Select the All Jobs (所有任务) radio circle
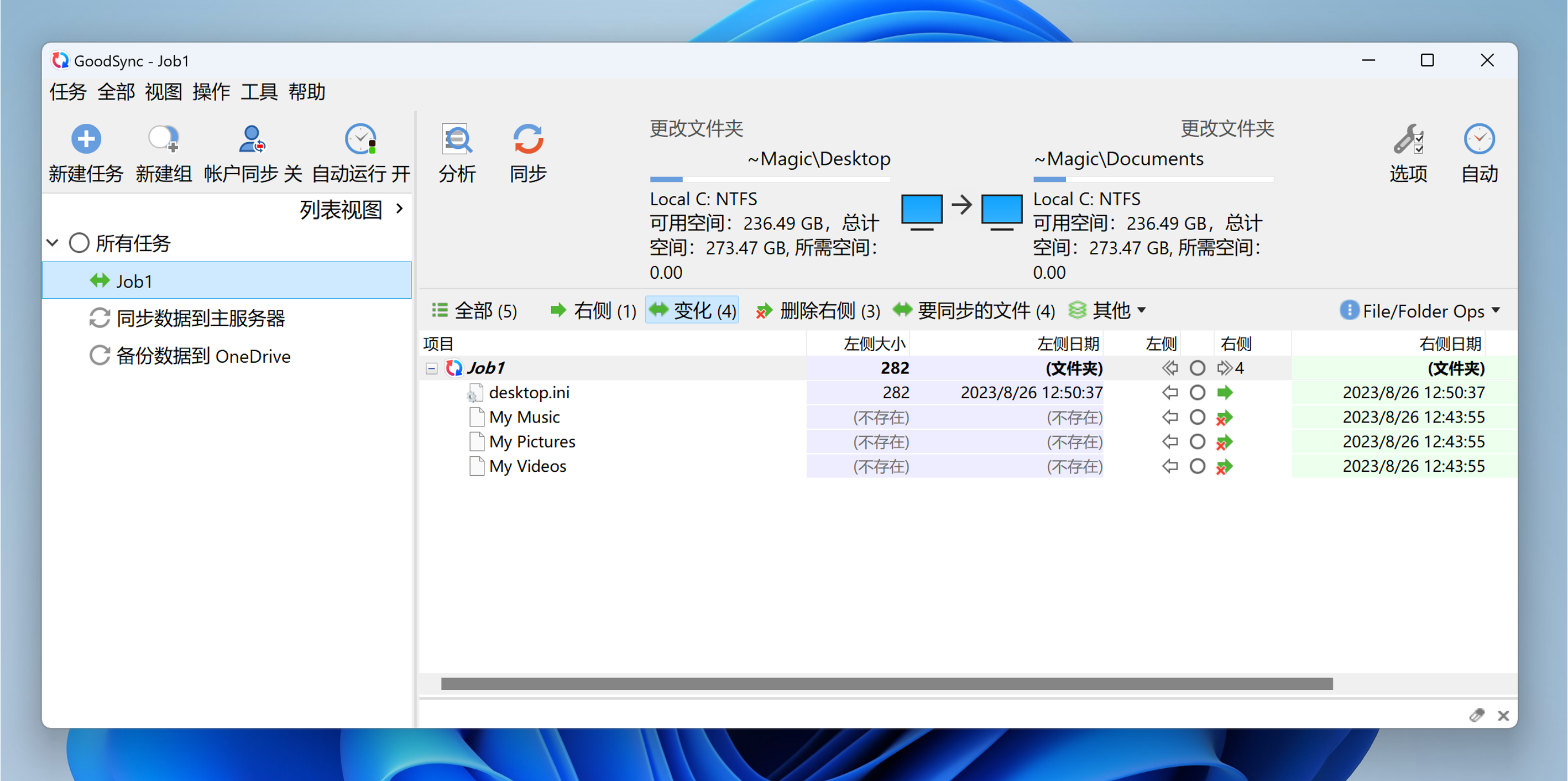Image resolution: width=1568 pixels, height=781 pixels. (79, 243)
